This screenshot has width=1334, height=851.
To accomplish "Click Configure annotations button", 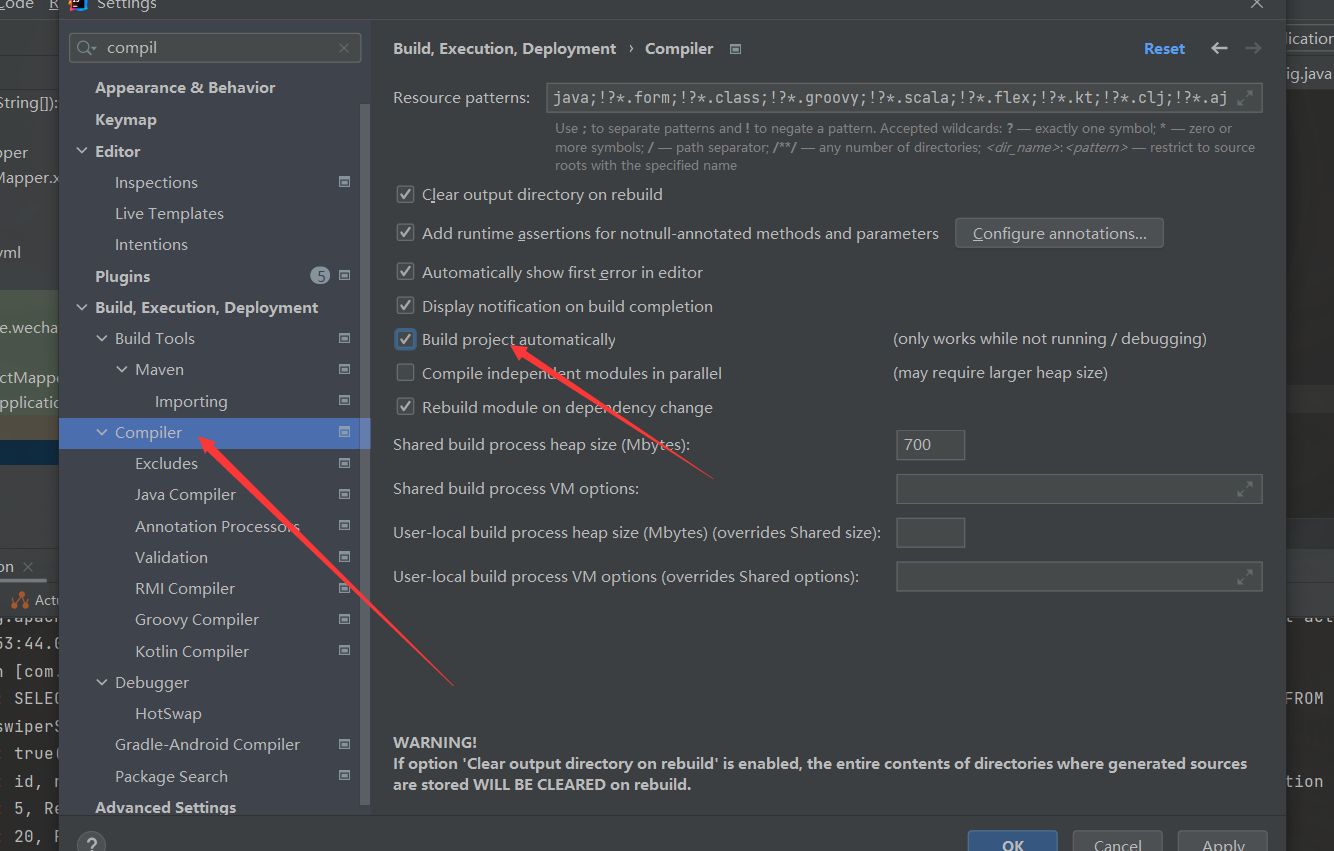I will coord(1059,233).
